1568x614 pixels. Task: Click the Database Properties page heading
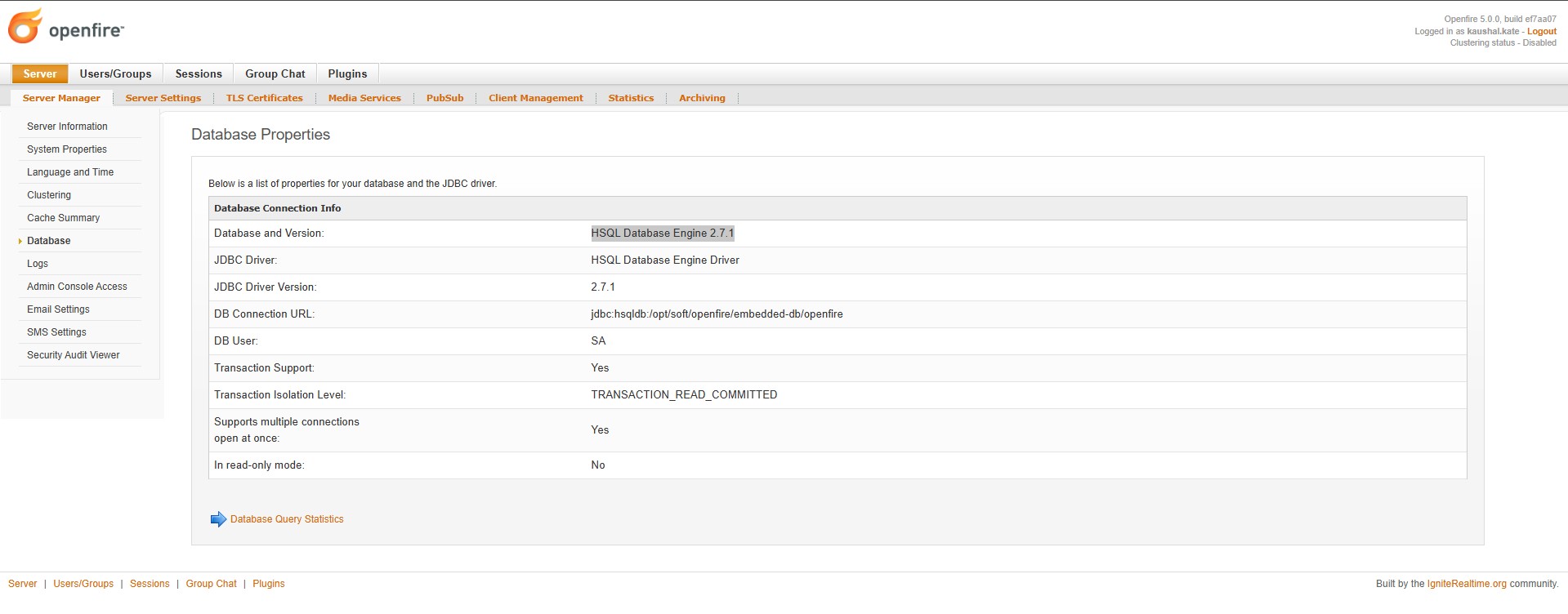261,135
